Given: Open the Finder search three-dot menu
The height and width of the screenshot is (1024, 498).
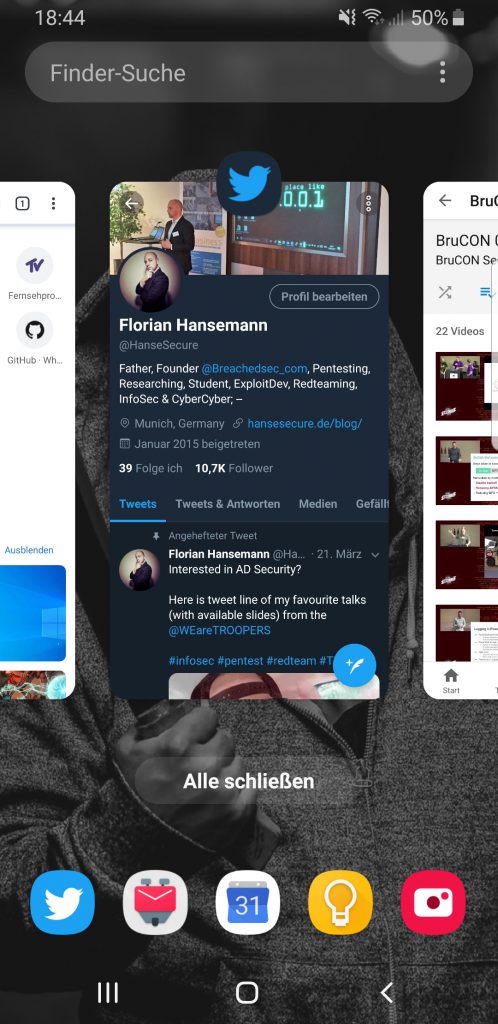Looking at the screenshot, I should point(443,72).
